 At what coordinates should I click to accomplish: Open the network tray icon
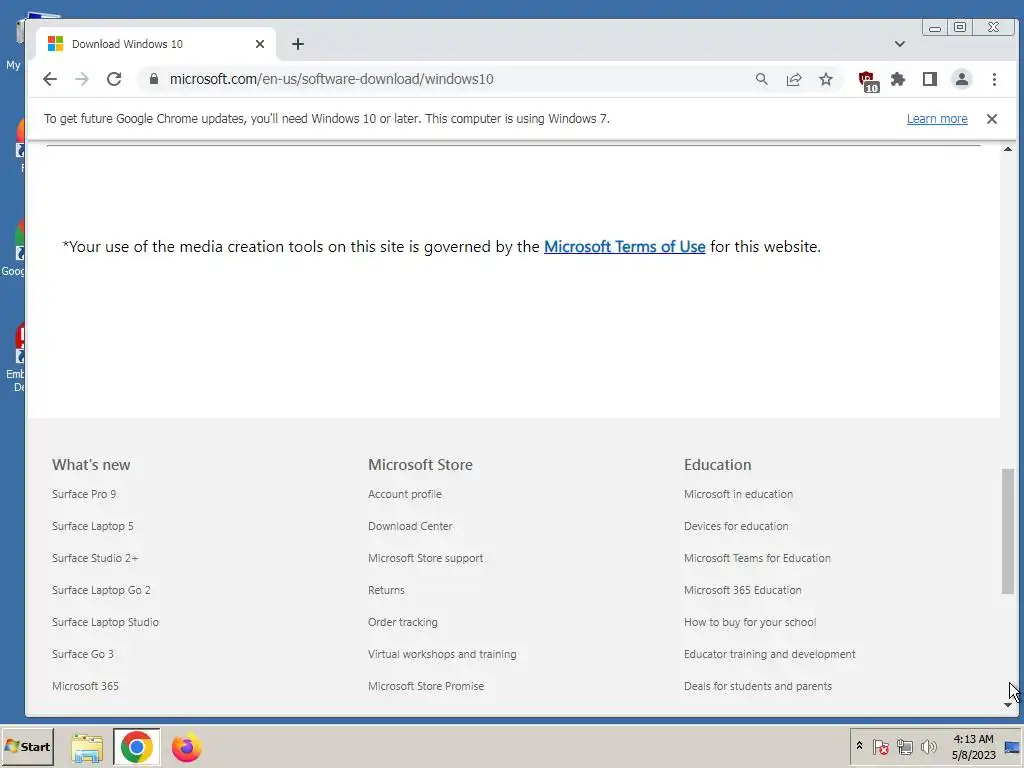pos(904,746)
